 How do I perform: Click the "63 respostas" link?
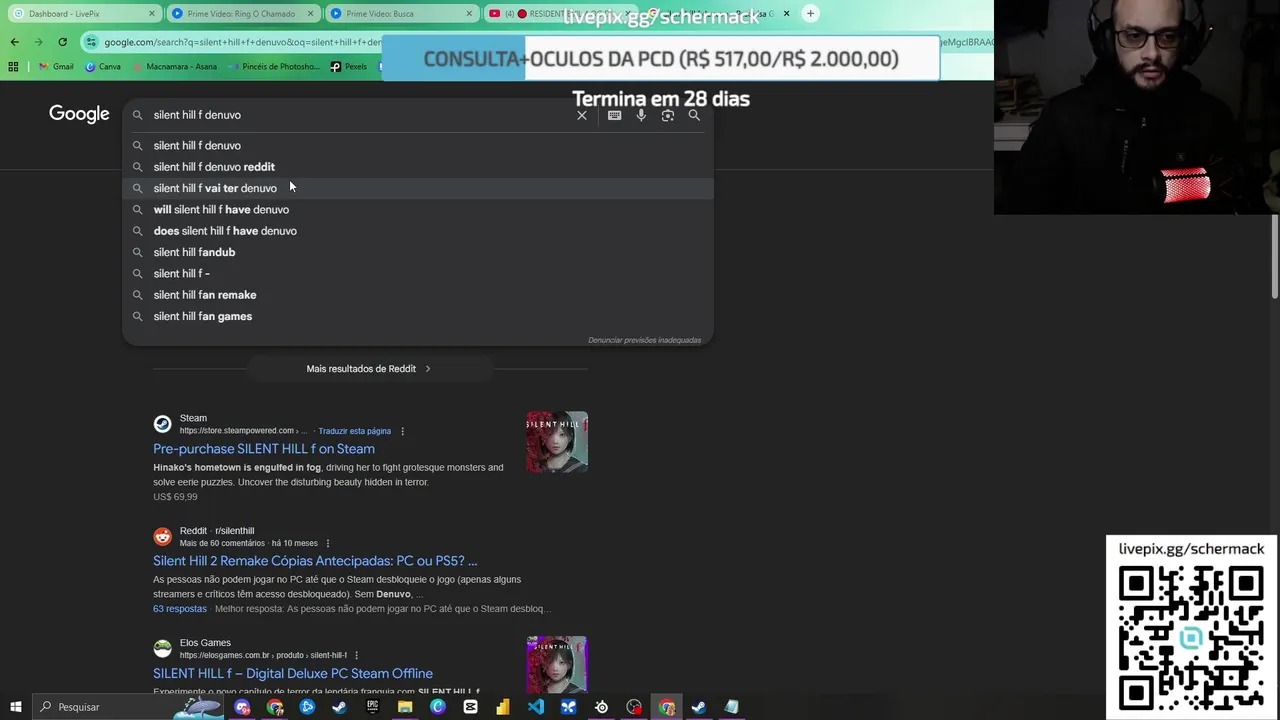(x=180, y=609)
